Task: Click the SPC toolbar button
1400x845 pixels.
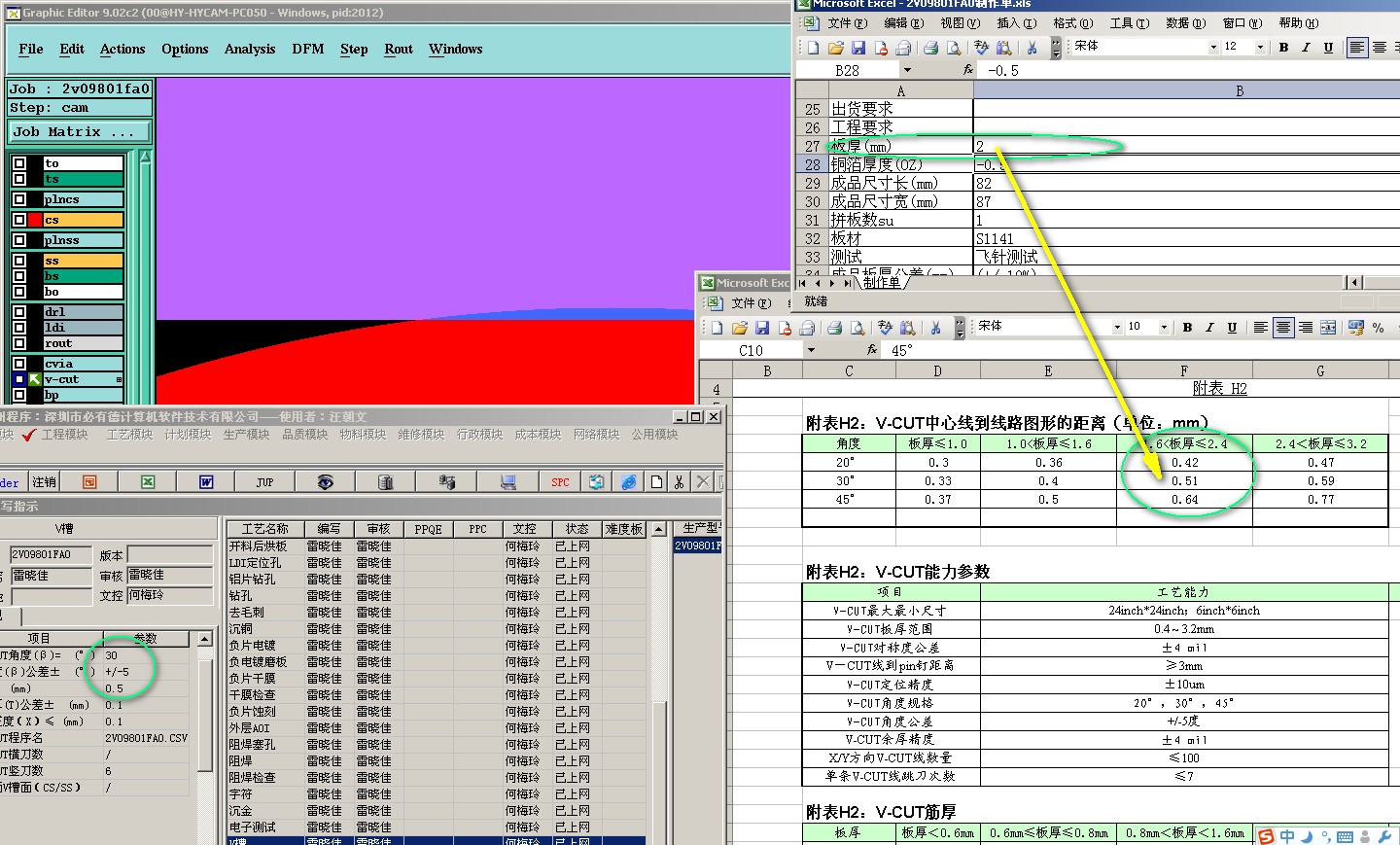Action: point(560,482)
